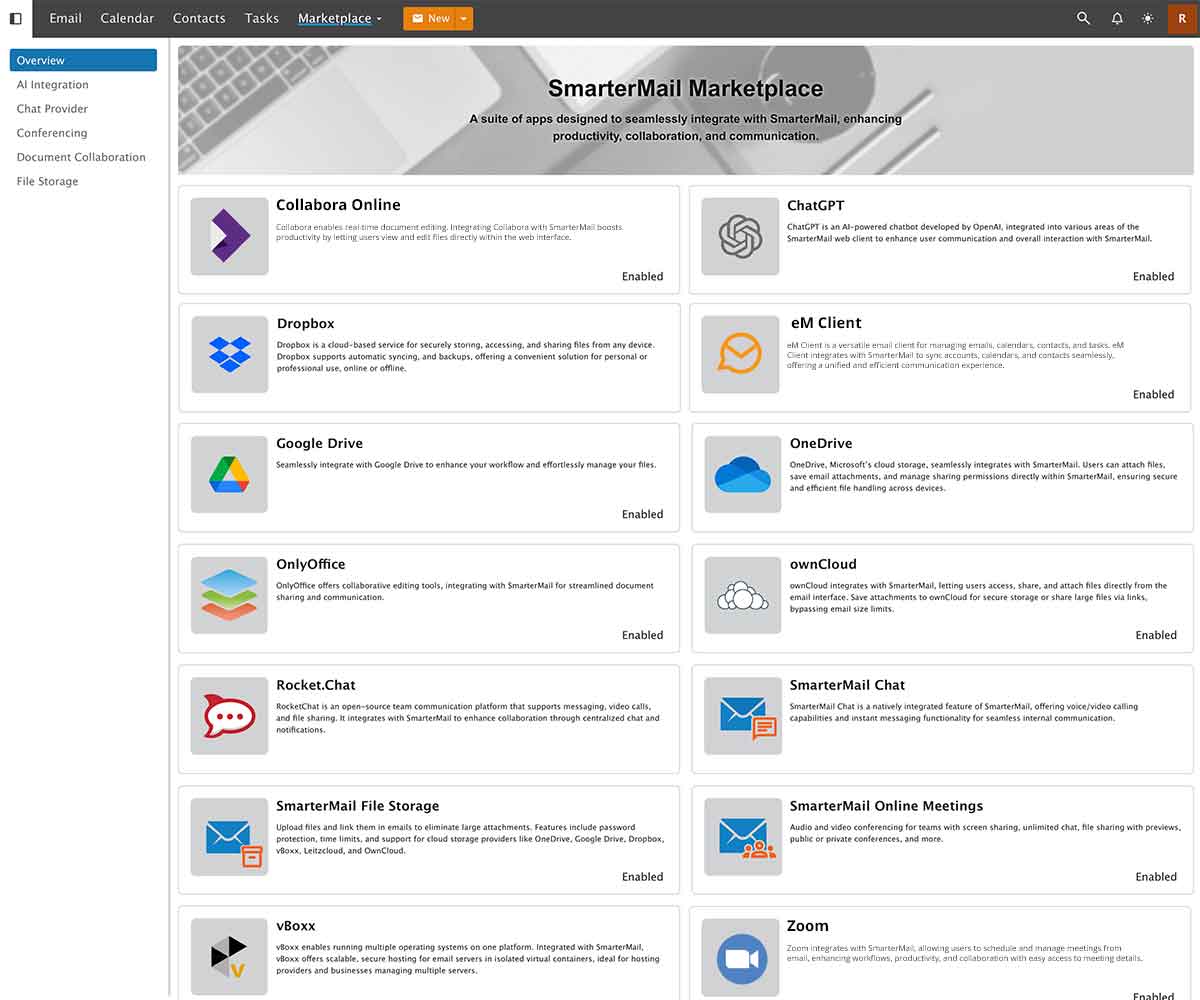Screen dimensions: 1200x1000
Task: Click the SmarterMail Marketplace banner heading
Action: tap(686, 88)
